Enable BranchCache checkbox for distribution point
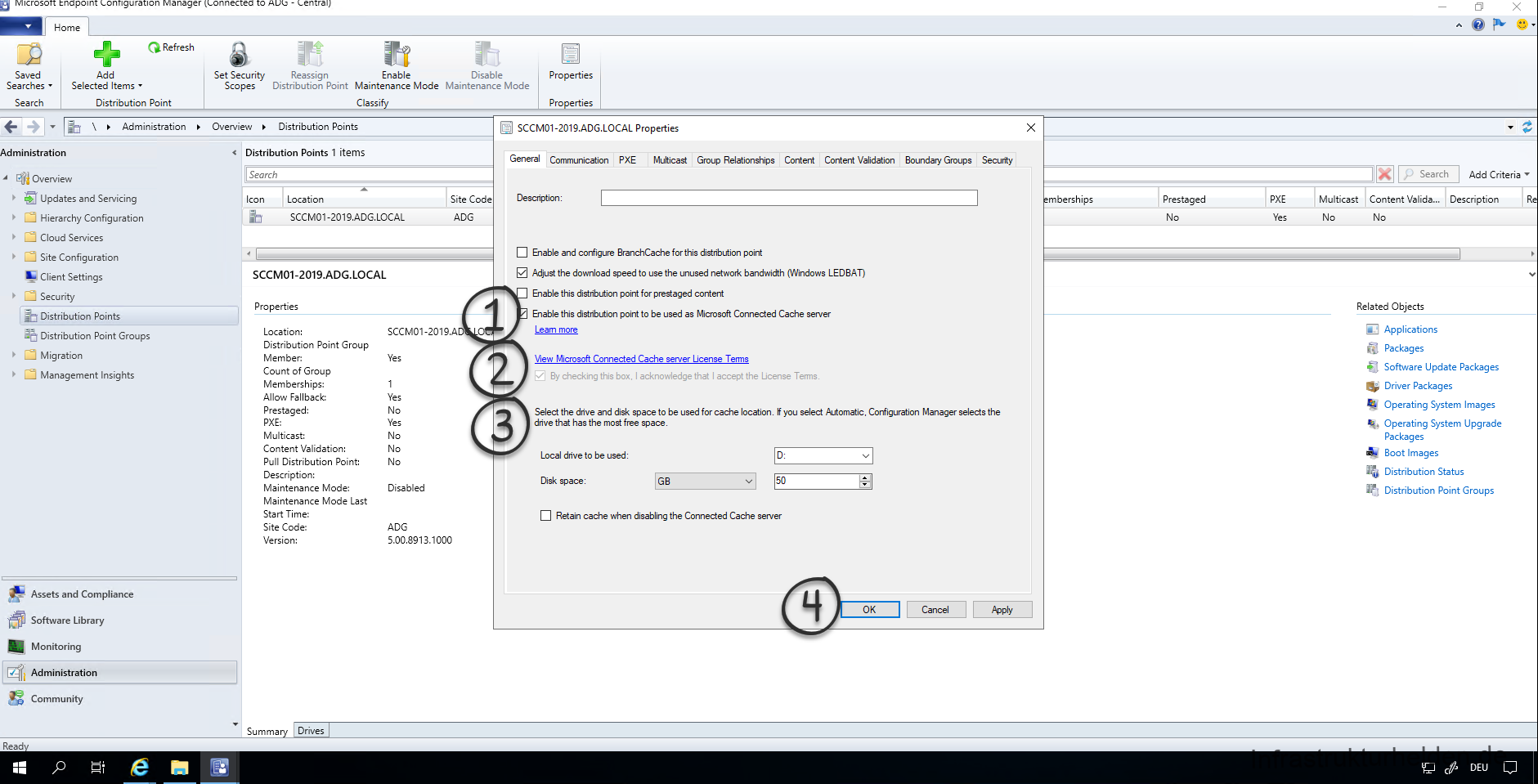 coord(522,253)
